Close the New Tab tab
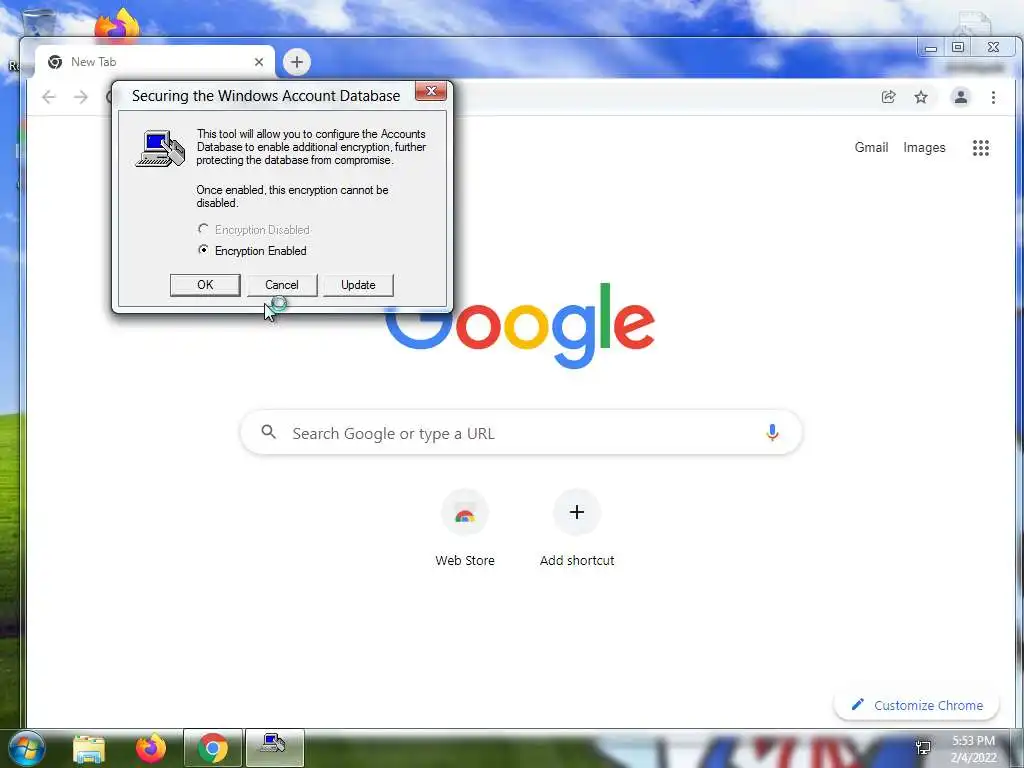 coord(259,62)
